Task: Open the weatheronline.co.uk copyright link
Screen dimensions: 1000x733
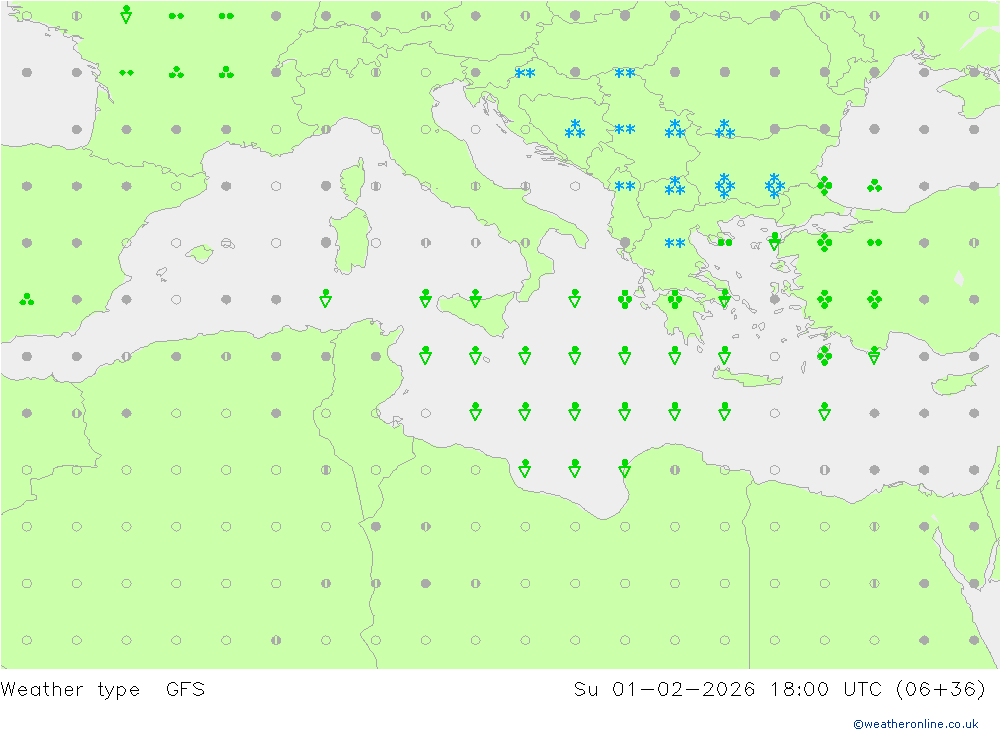Action: (x=915, y=724)
